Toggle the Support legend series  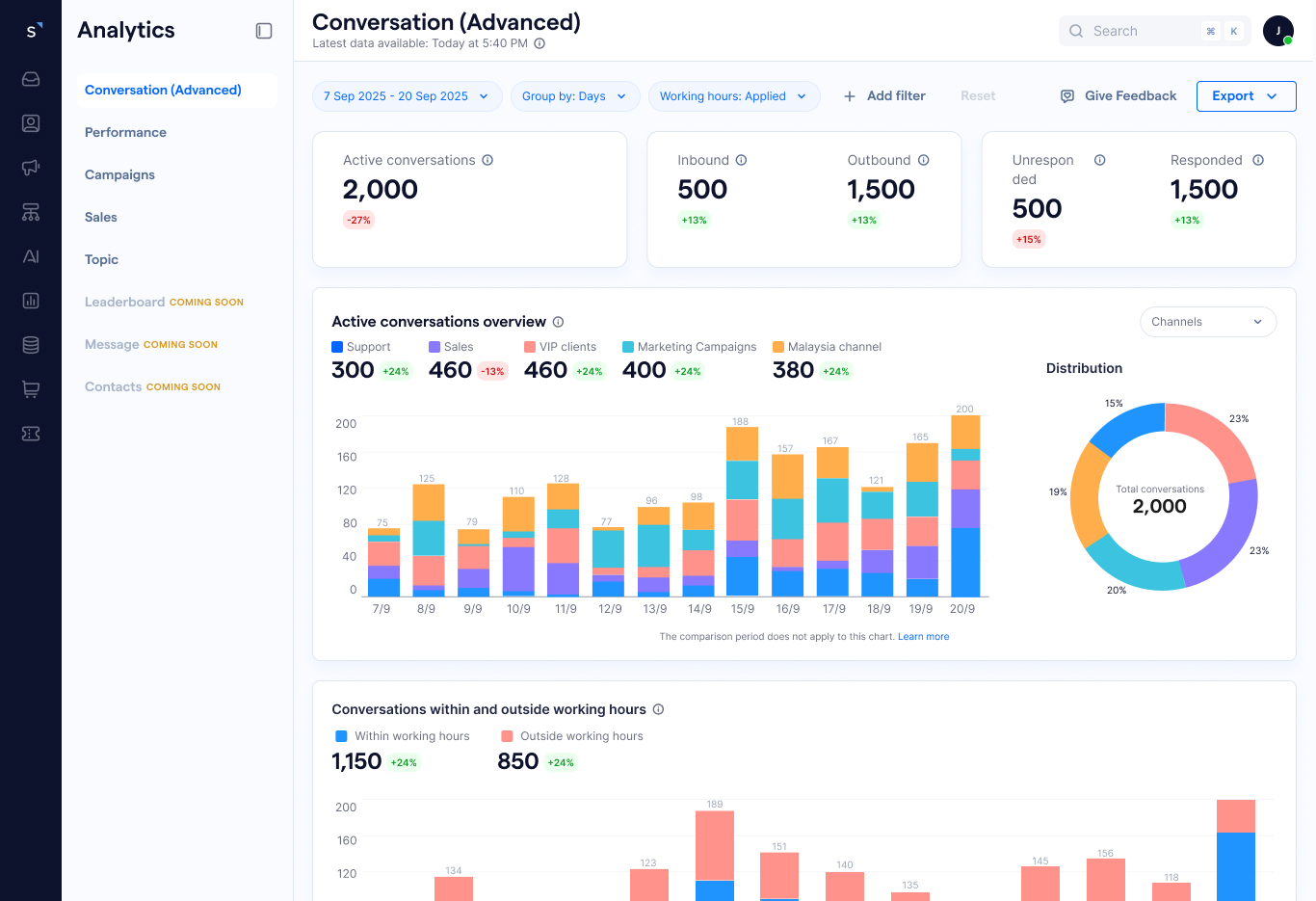click(361, 347)
